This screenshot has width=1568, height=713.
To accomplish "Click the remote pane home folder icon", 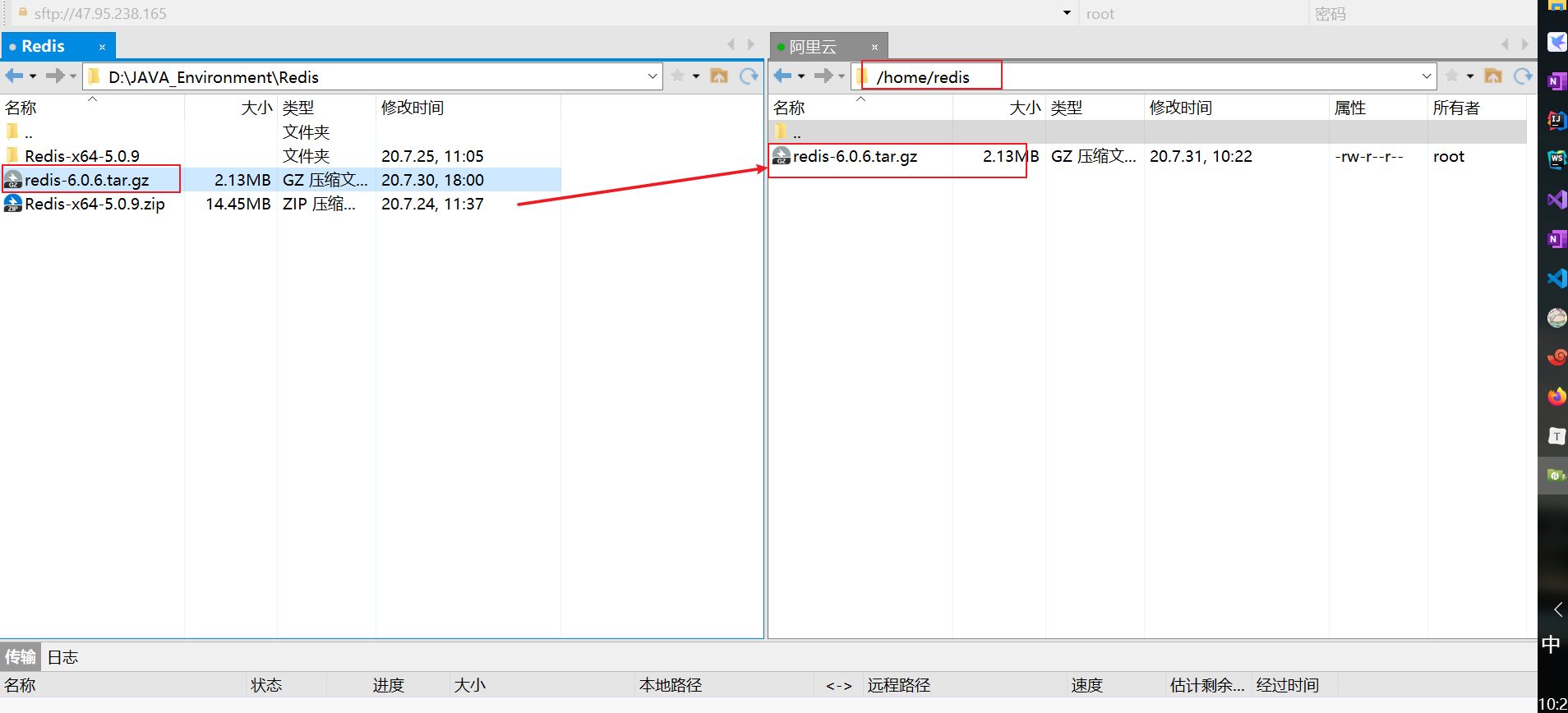I will [1493, 76].
